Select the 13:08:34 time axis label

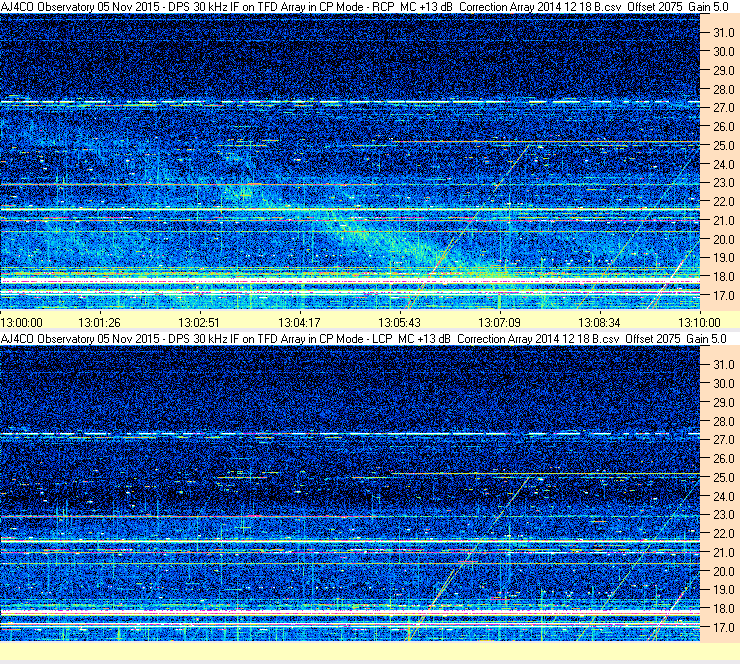click(599, 323)
